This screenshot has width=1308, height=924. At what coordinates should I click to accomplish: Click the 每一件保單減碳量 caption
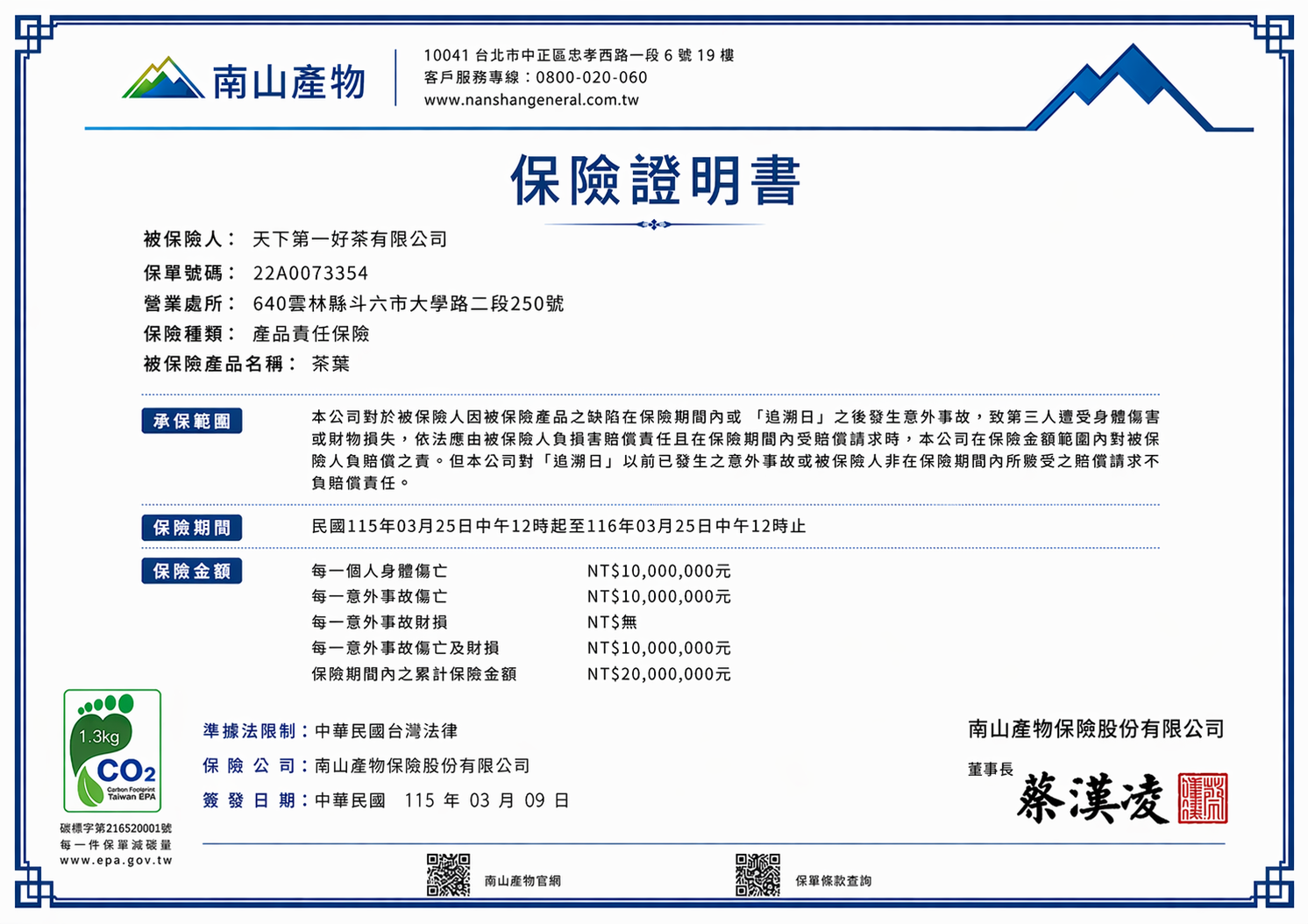[116, 845]
